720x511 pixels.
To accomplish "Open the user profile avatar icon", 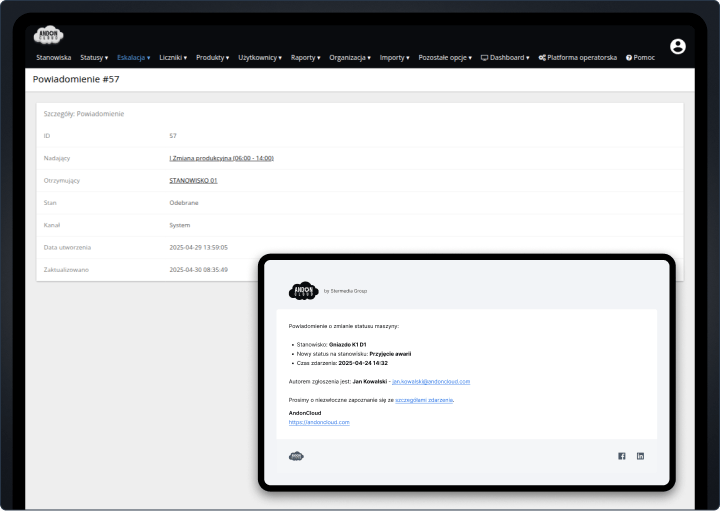I will pos(678,46).
